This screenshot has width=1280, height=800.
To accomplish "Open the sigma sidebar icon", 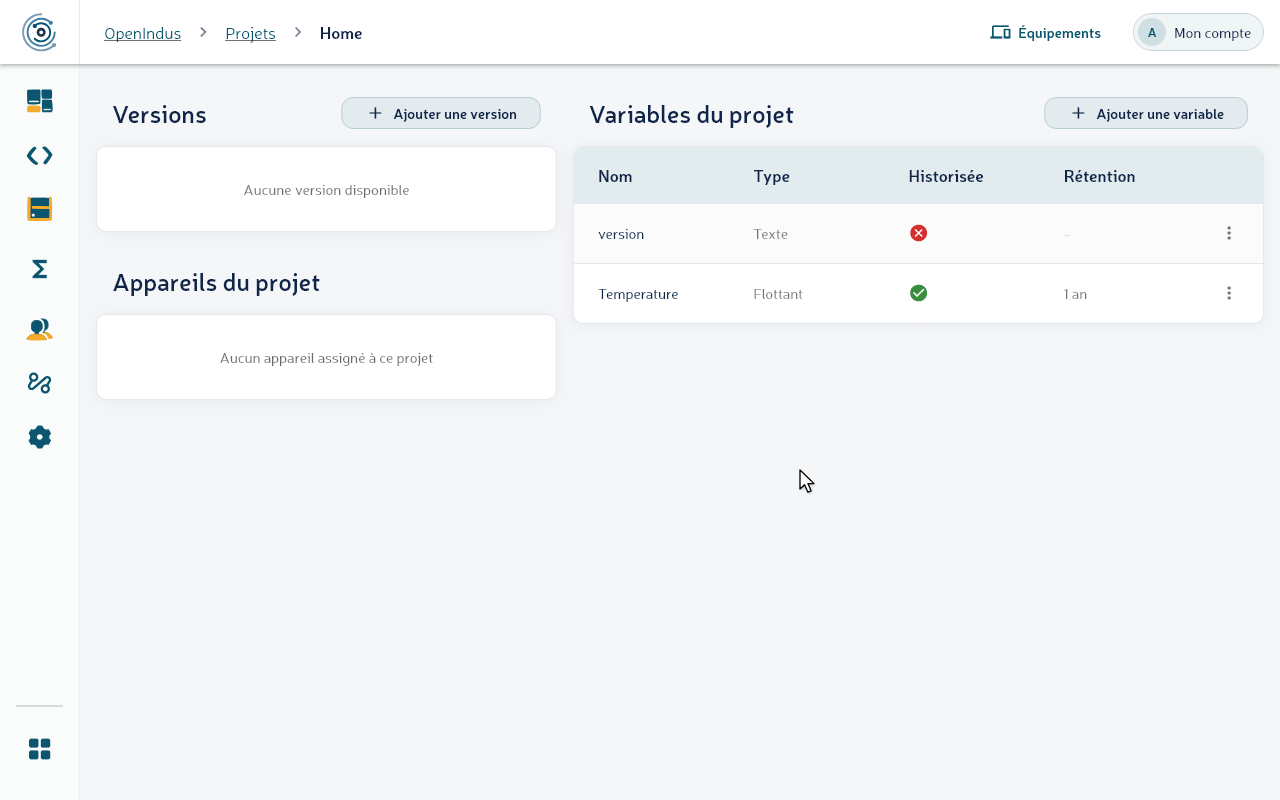I will point(39,269).
